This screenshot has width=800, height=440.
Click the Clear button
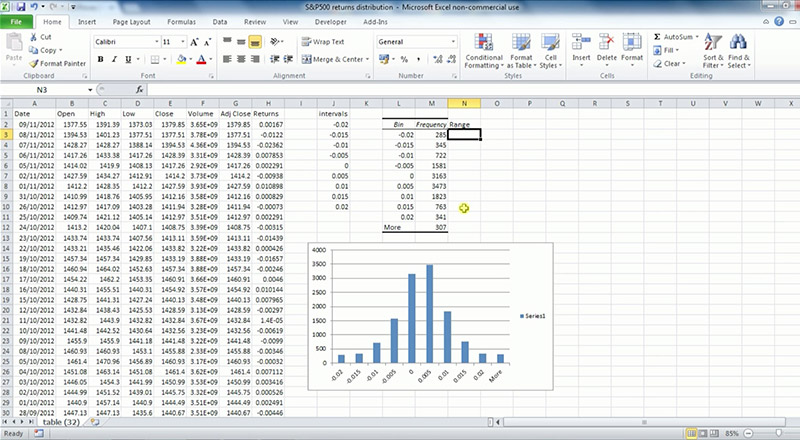pyautogui.click(x=668, y=64)
